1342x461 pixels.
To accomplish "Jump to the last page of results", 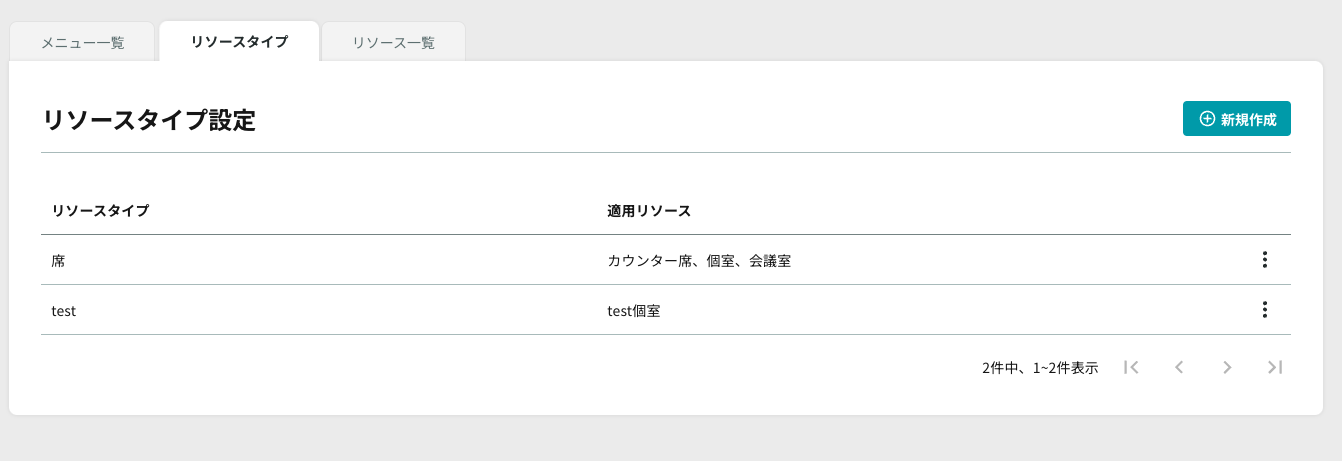I will pyautogui.click(x=1275, y=367).
